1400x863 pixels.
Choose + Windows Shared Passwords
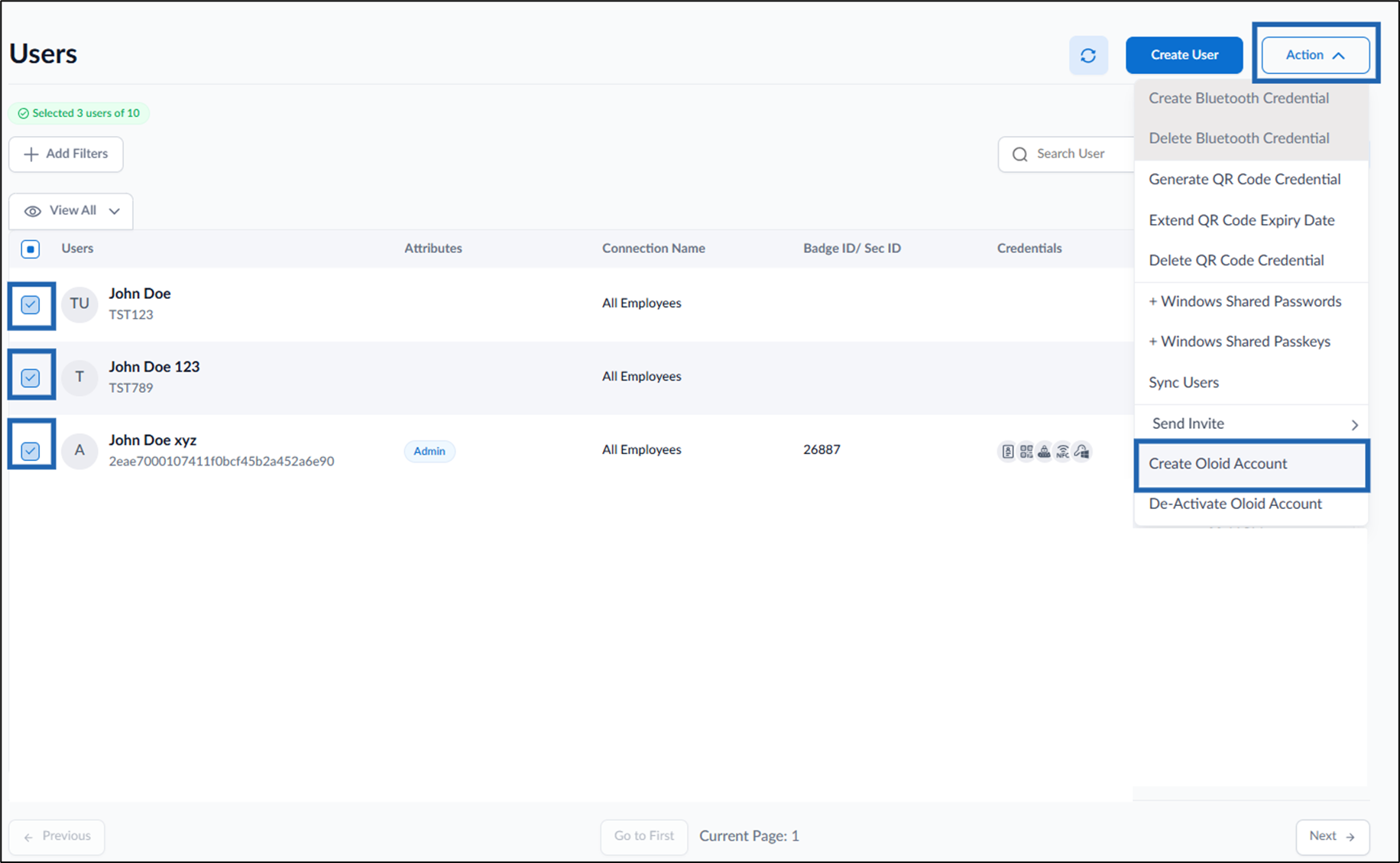point(1251,301)
